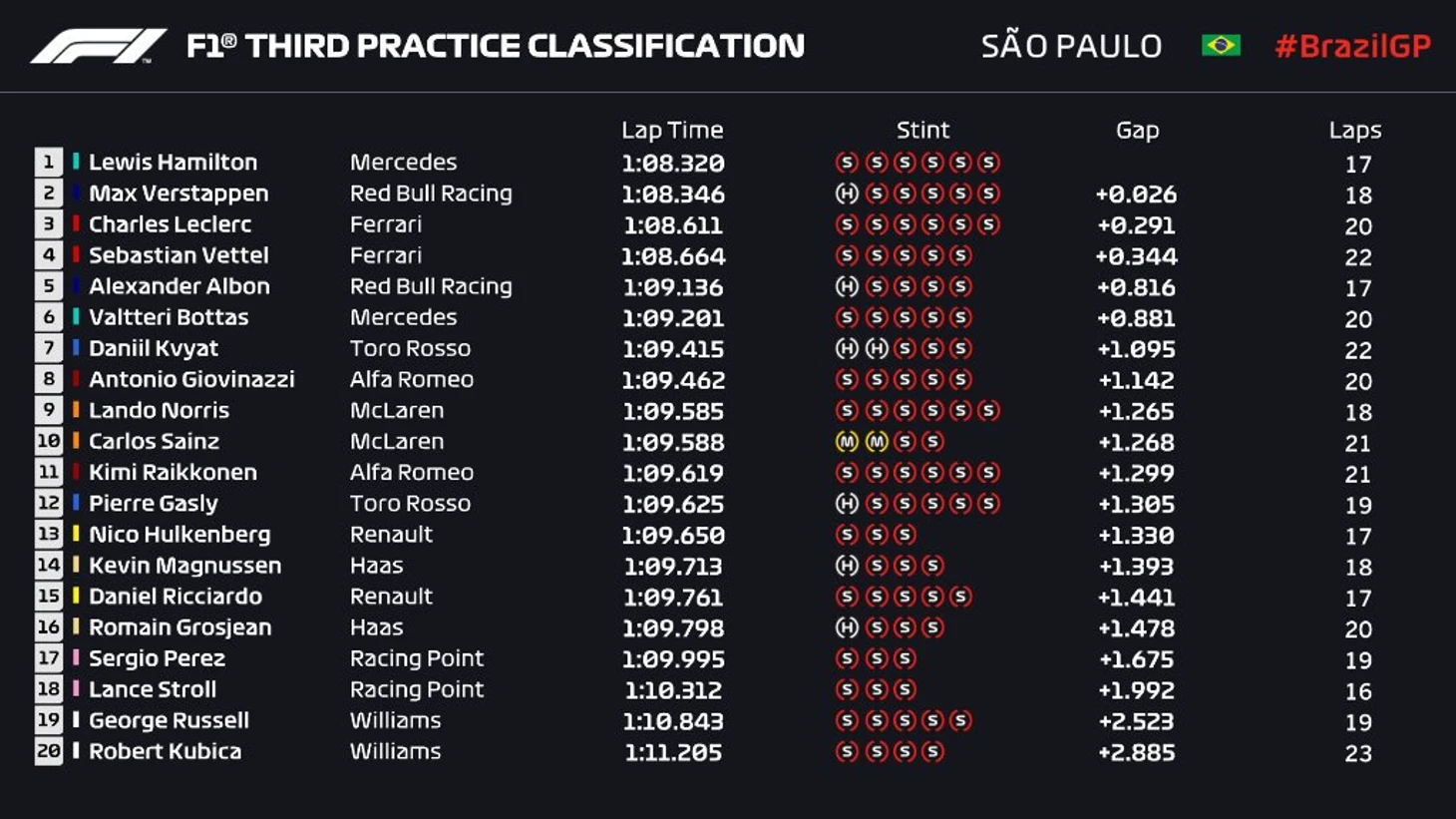The width and height of the screenshot is (1456, 819).
Task: Click first medium tyre icon in Sainz's stint
Action: tap(847, 441)
